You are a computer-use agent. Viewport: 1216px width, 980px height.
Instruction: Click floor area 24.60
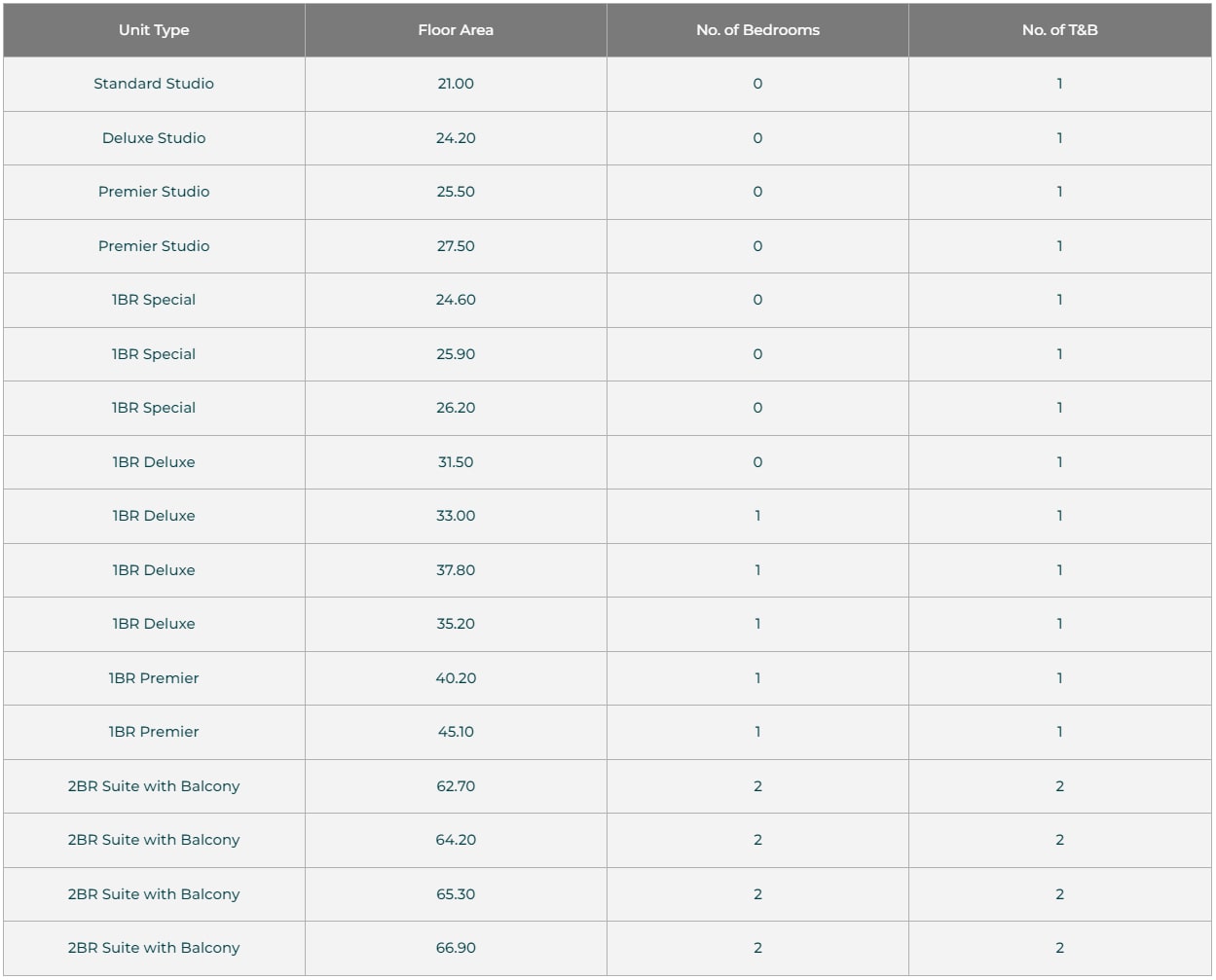(456, 300)
